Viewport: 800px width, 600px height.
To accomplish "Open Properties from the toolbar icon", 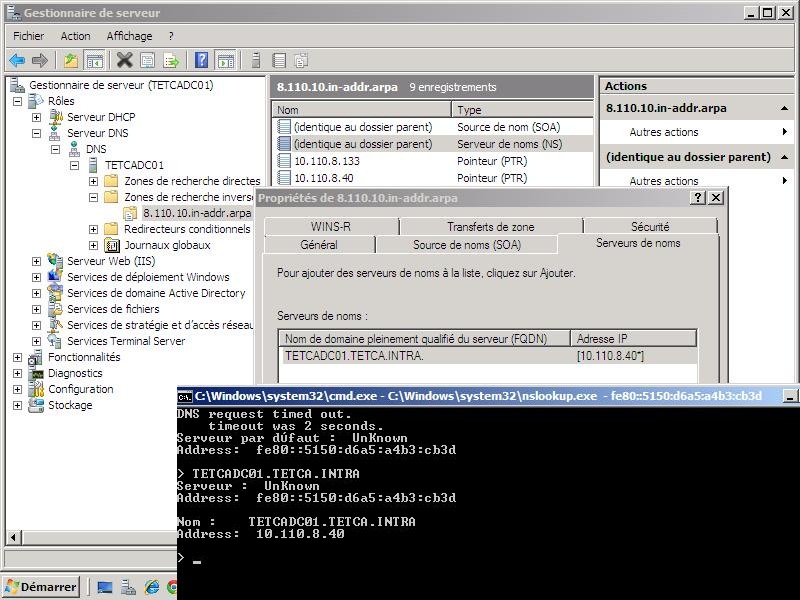I will [147, 61].
